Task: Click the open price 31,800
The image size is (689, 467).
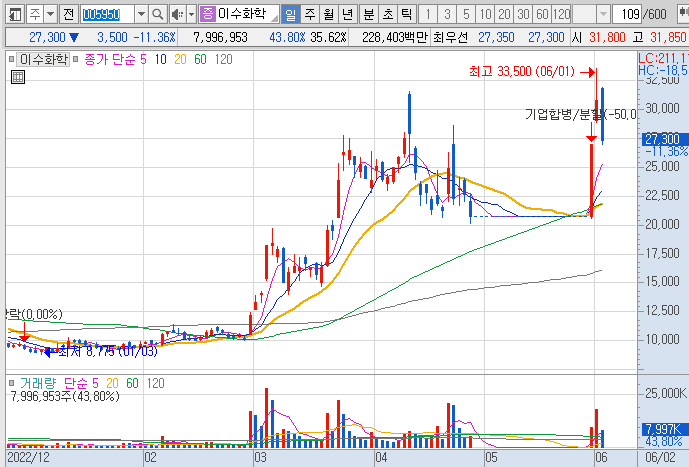Action: pyautogui.click(x=607, y=37)
